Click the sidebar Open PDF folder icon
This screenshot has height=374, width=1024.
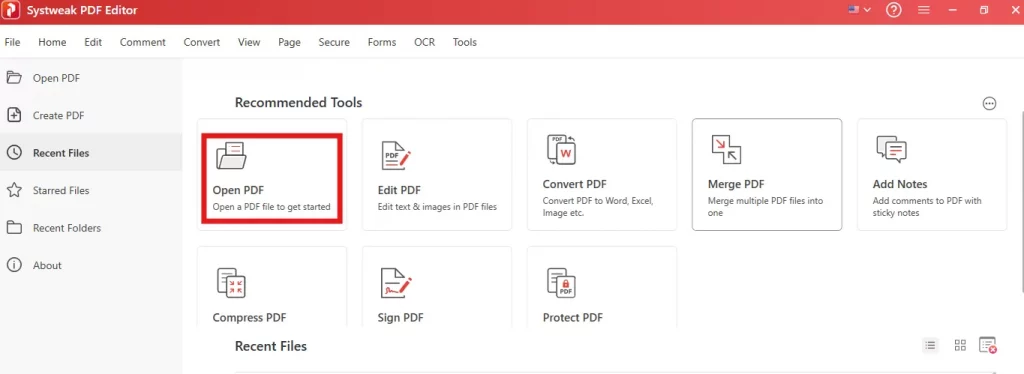coord(14,78)
